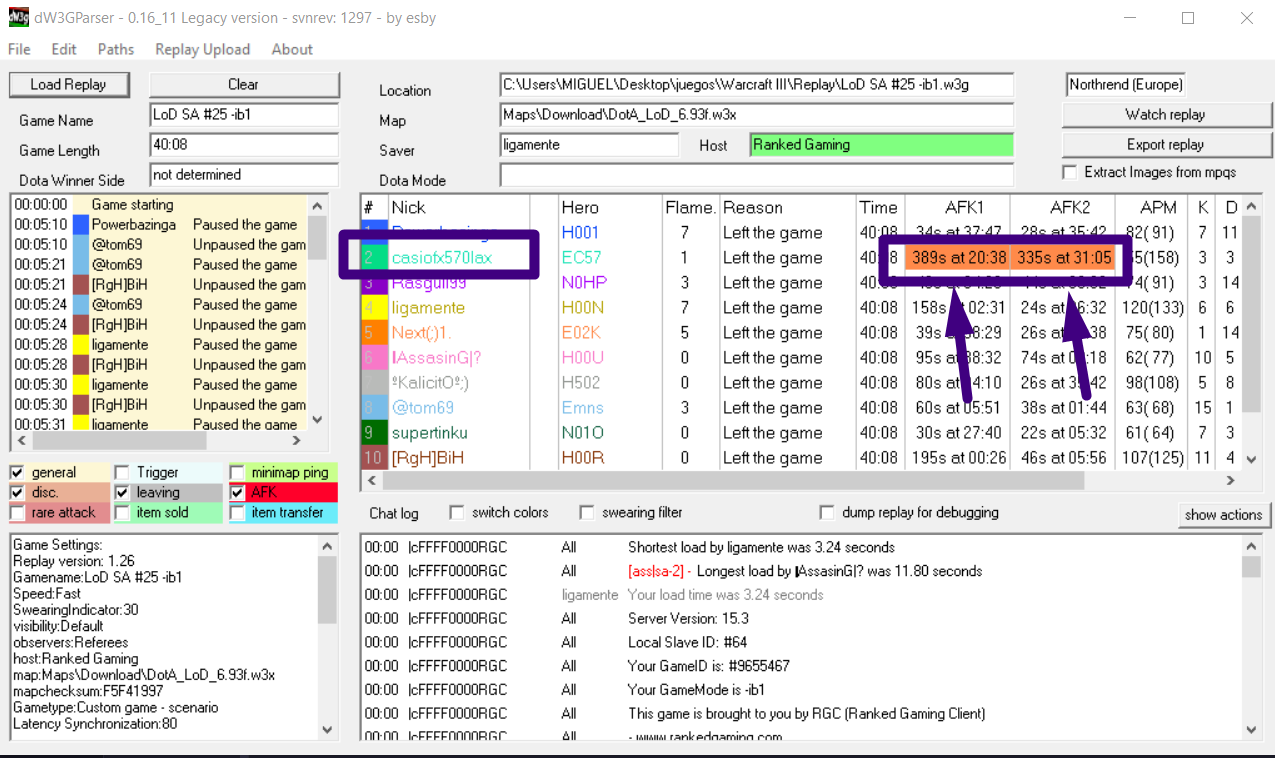Click the Saver field showing ligamente
Viewport: 1275px width, 758px height.
pos(589,145)
